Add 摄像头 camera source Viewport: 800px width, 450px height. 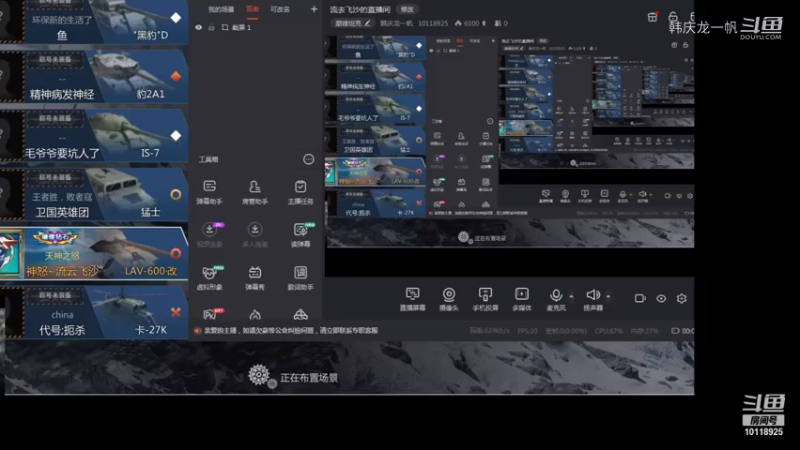[449, 299]
